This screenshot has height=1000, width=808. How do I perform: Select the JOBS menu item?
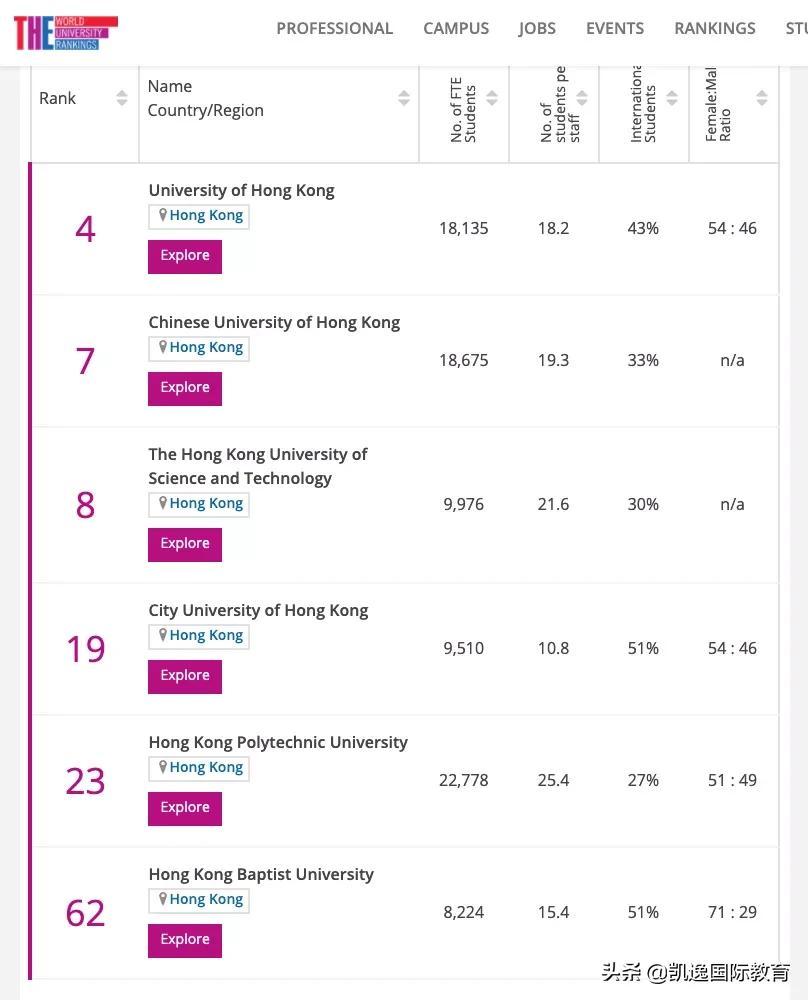tap(537, 28)
